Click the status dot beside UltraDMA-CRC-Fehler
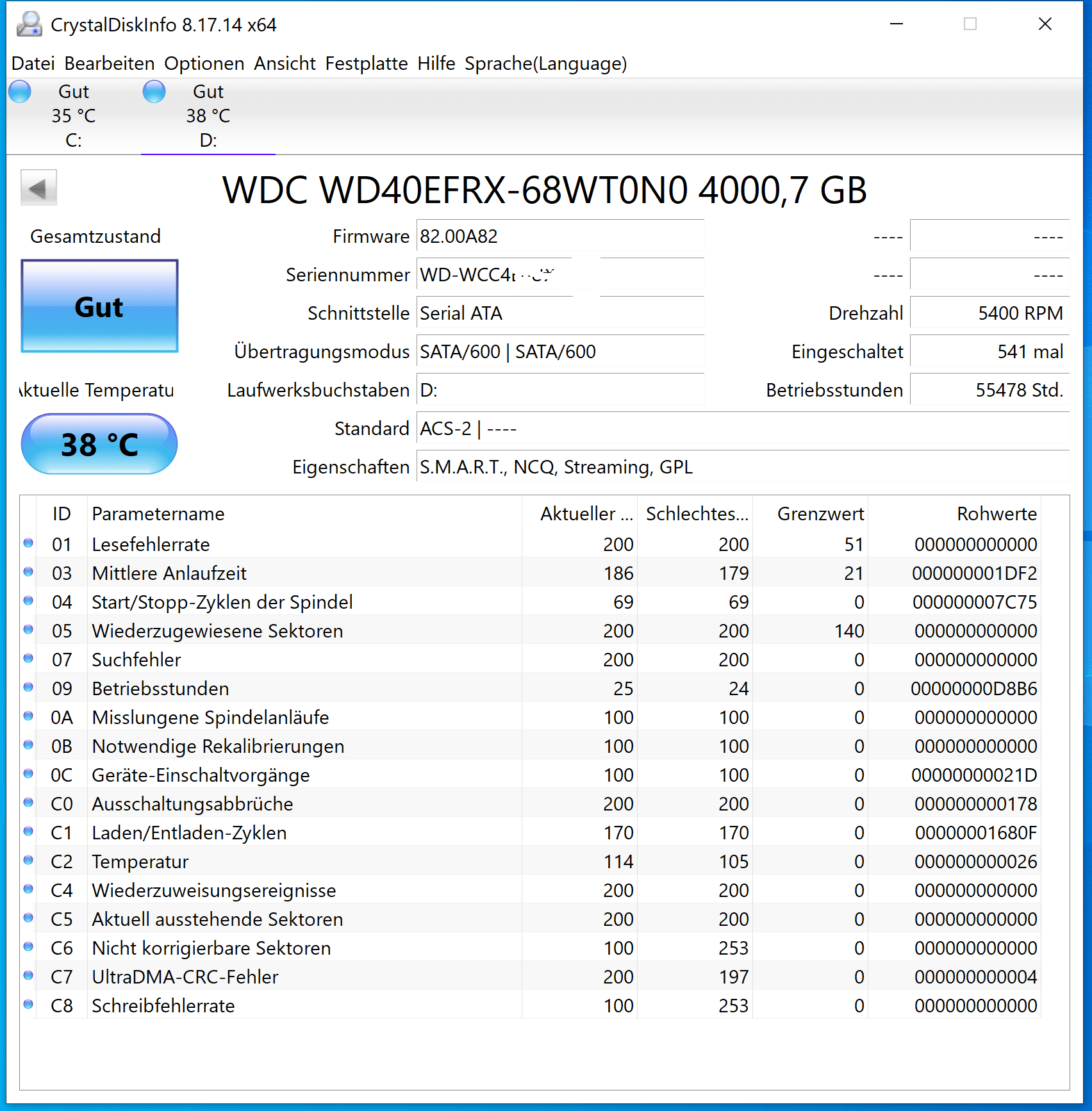 click(x=28, y=976)
